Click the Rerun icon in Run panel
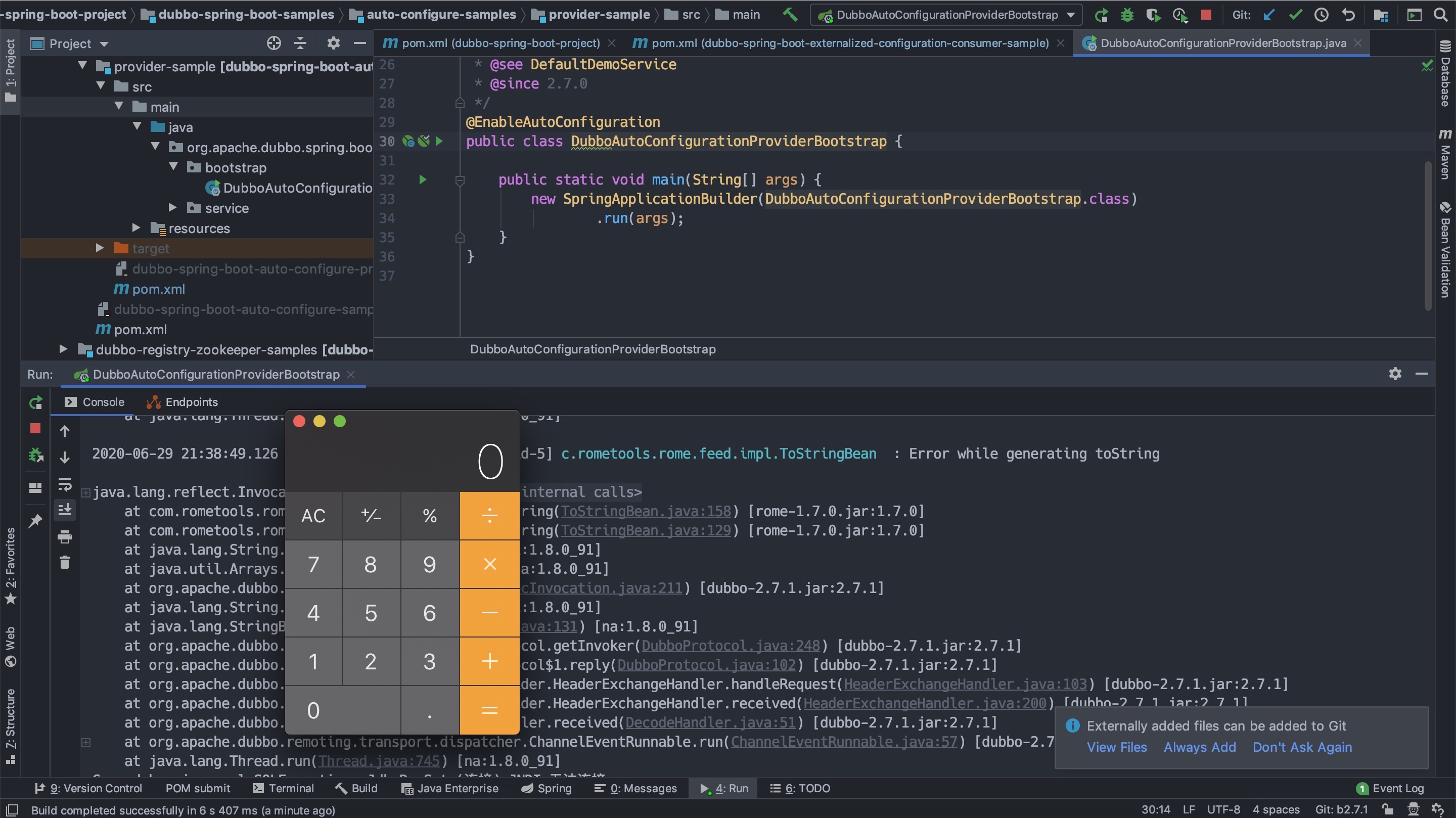1456x818 pixels. click(x=35, y=402)
